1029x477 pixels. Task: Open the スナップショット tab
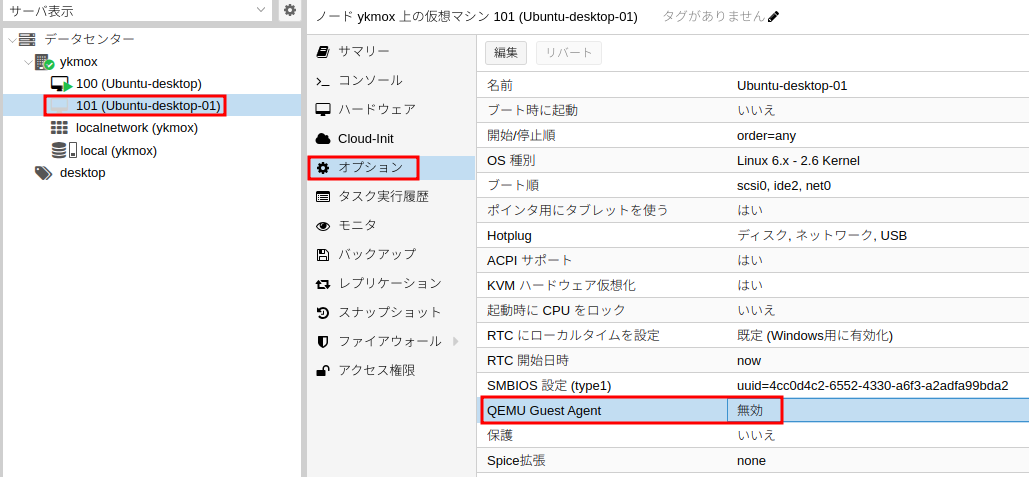click(392, 312)
